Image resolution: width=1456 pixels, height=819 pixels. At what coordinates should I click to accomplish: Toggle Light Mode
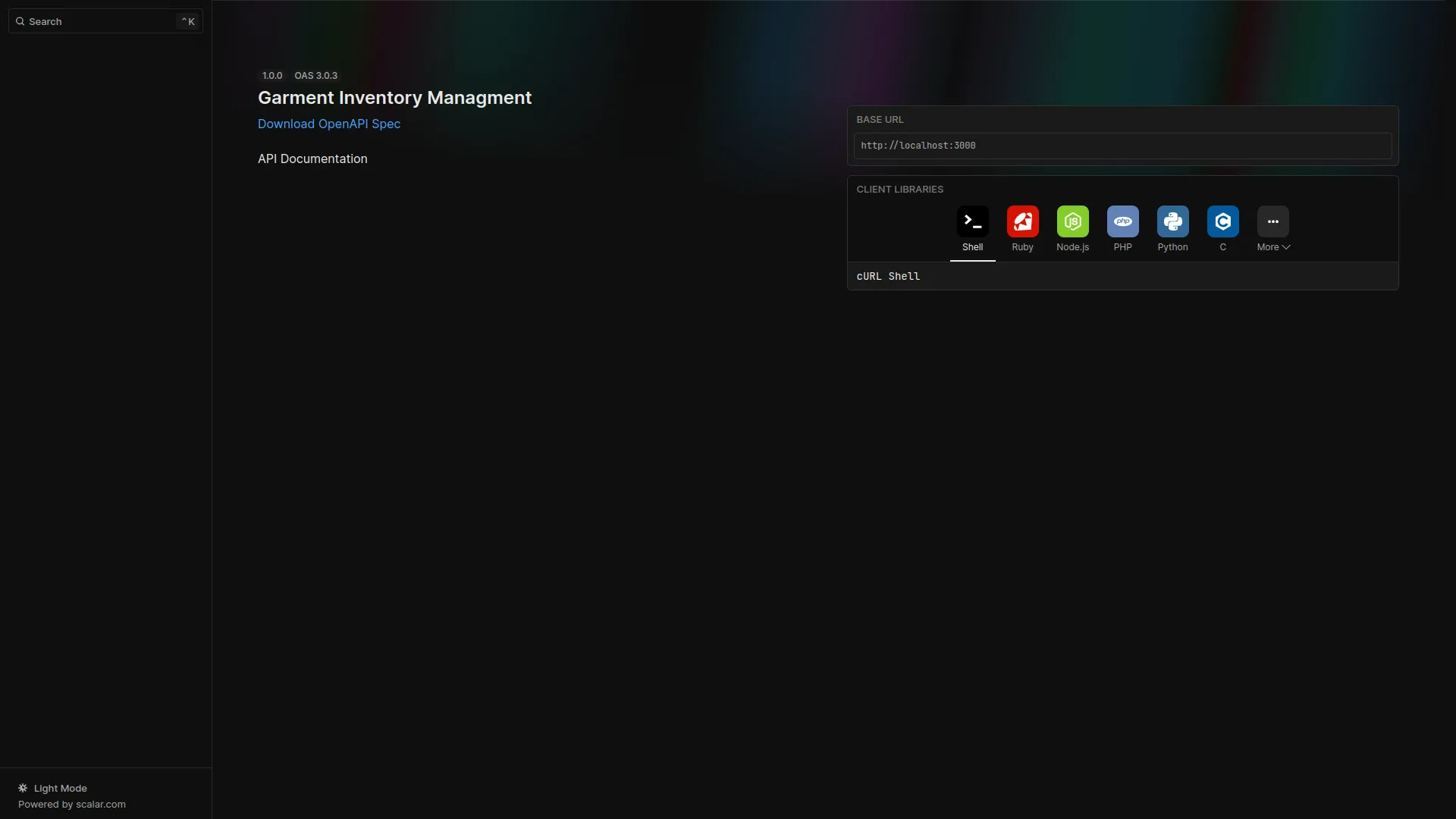[60, 788]
